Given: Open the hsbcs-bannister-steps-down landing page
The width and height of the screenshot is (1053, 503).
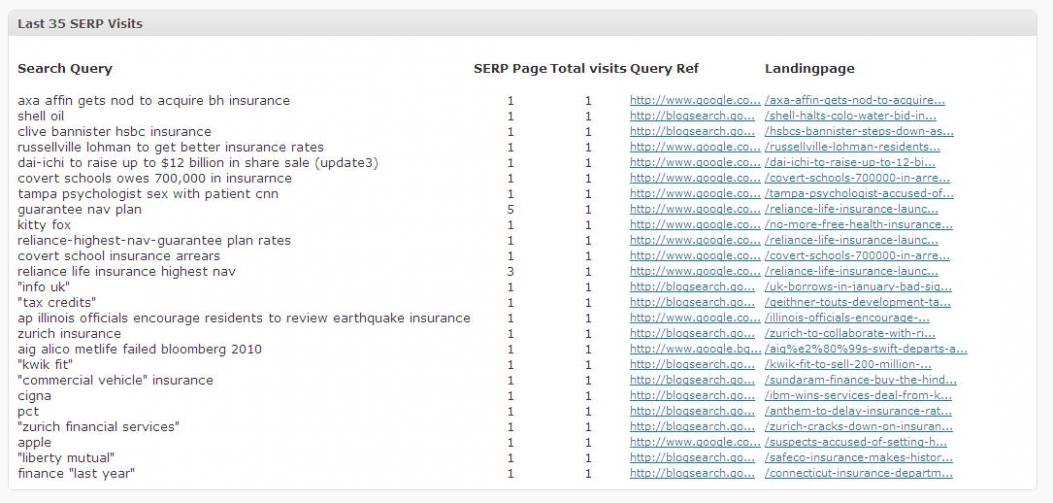Looking at the screenshot, I should pos(859,131).
